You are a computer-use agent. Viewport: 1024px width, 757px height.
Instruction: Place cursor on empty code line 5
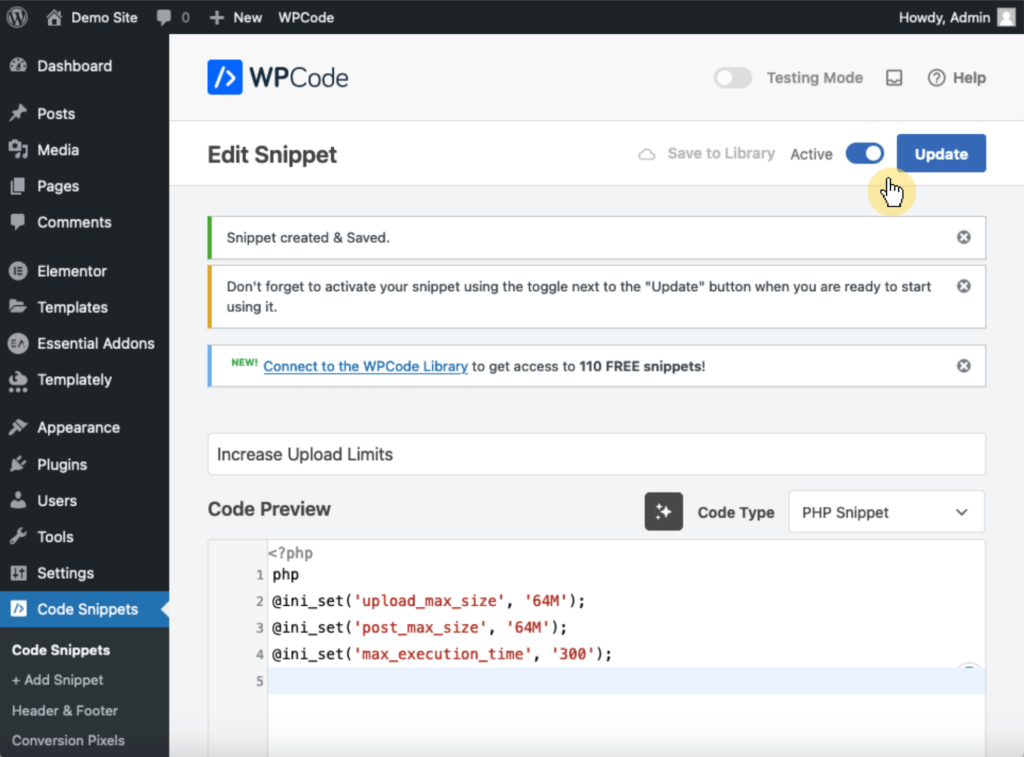click(626, 681)
